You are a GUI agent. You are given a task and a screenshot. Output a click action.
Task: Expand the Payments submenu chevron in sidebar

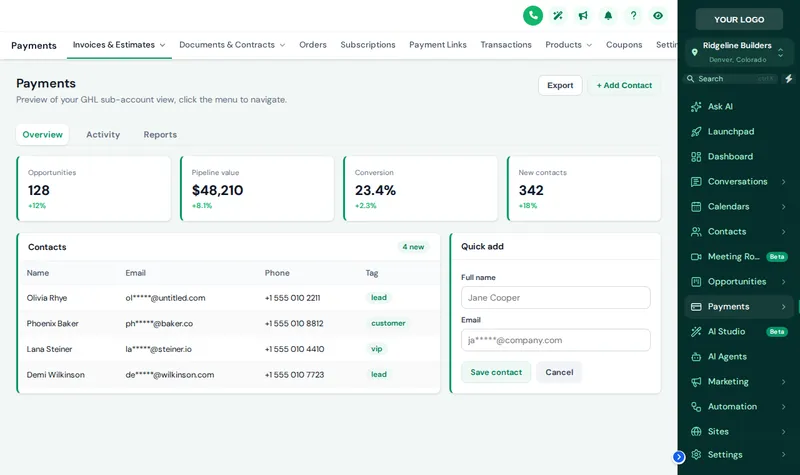(783, 307)
